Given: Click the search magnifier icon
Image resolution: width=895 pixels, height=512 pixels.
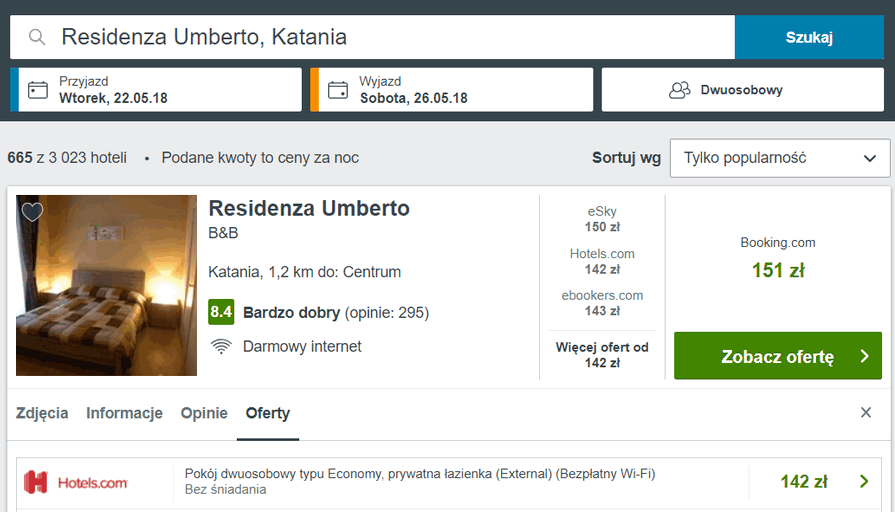Looking at the screenshot, I should (37, 37).
